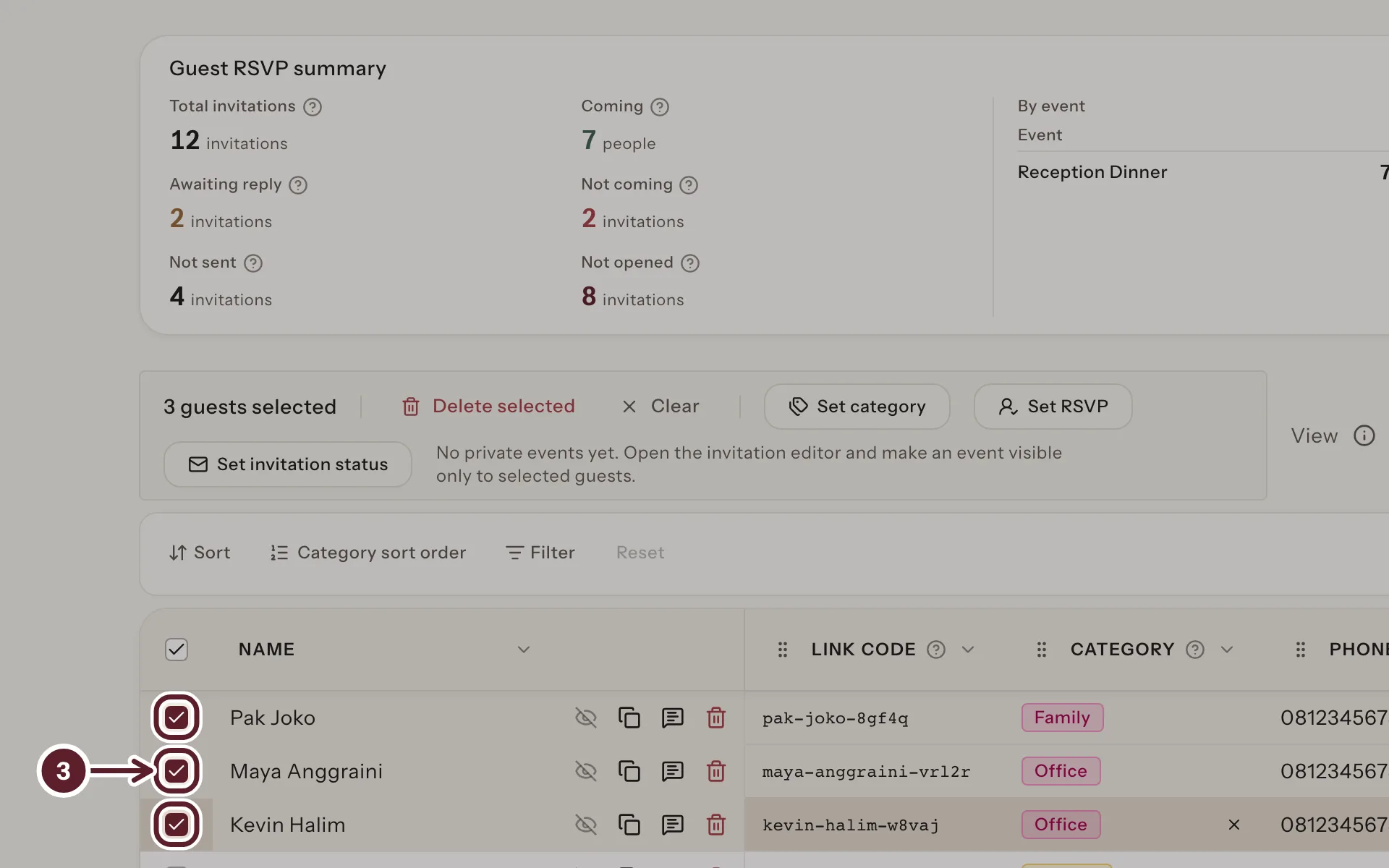Click the delete icon in Pak Joko row
Screen dimensions: 1389x868
716,718
